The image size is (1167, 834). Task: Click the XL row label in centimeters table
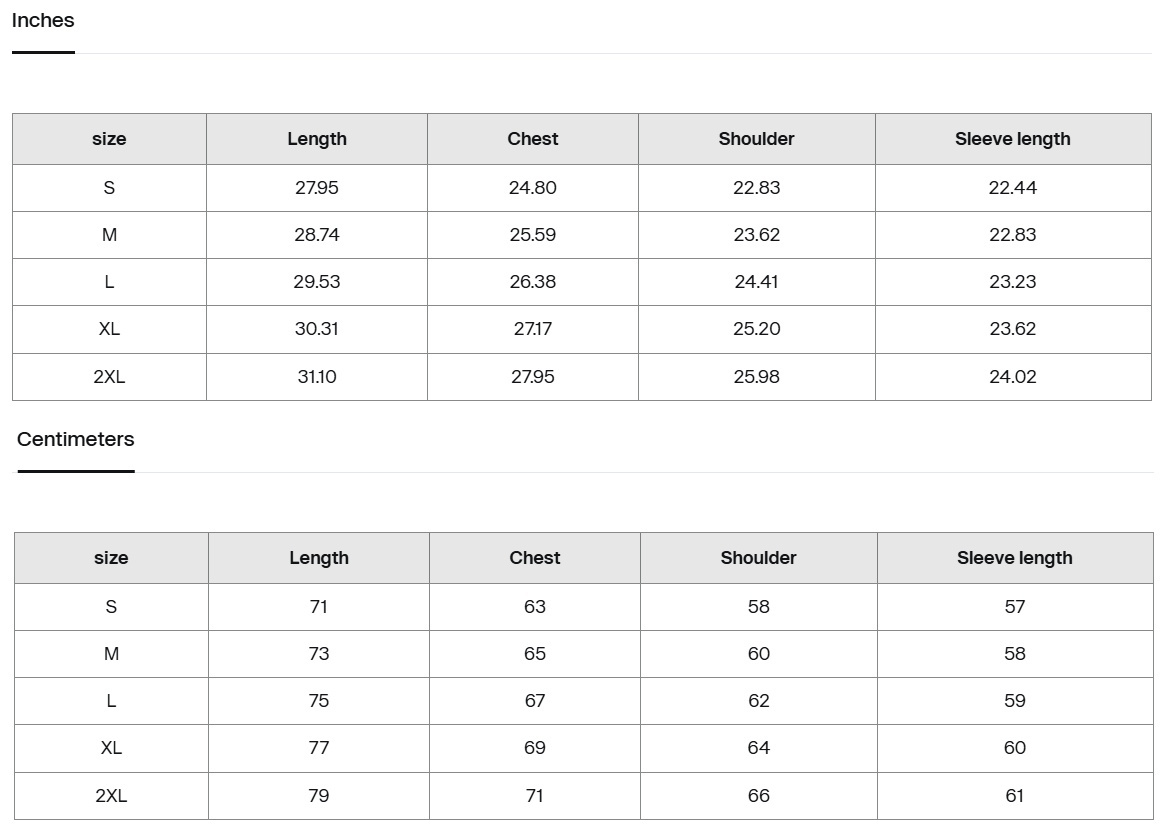111,748
